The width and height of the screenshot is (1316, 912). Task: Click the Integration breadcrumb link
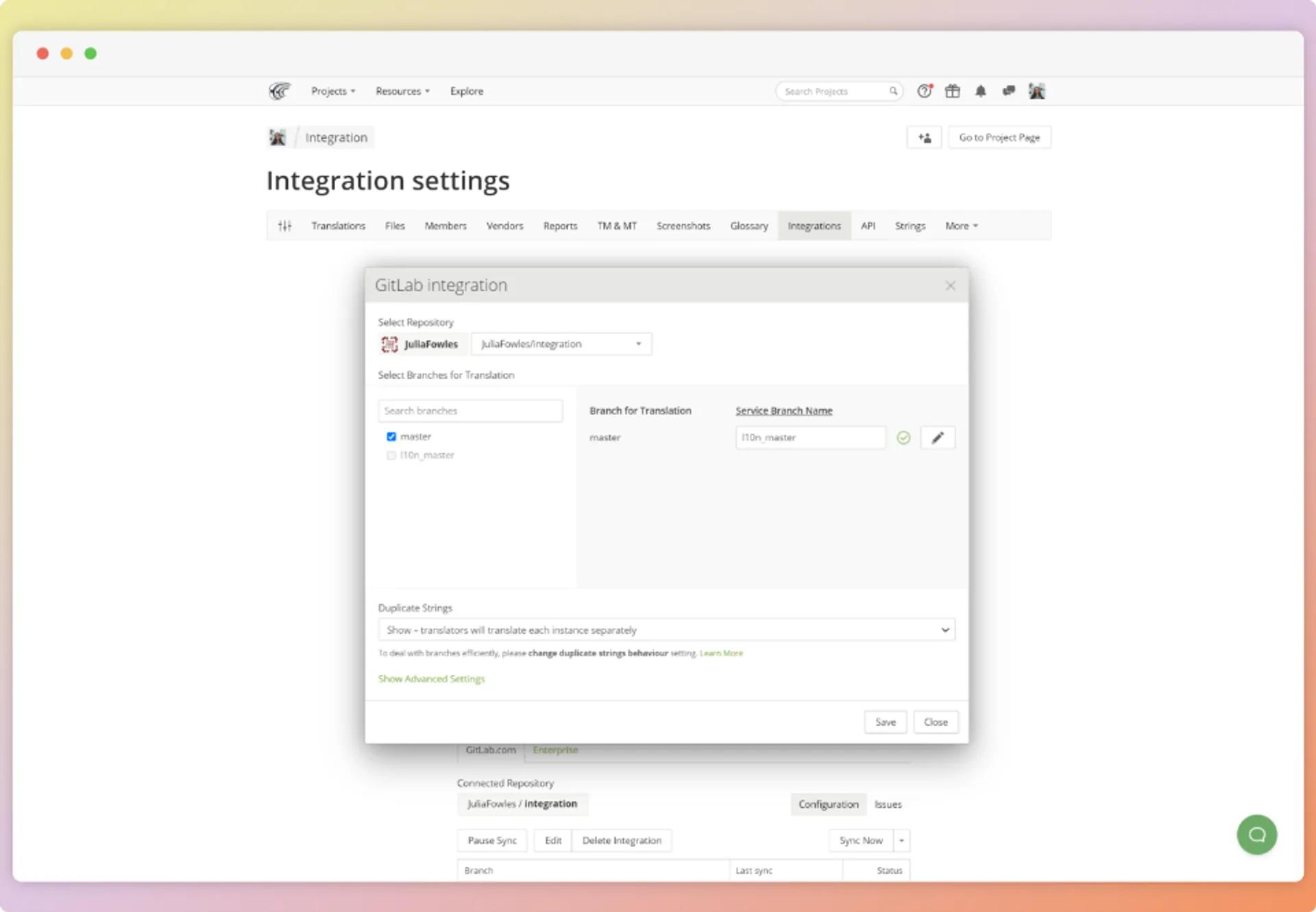(336, 138)
